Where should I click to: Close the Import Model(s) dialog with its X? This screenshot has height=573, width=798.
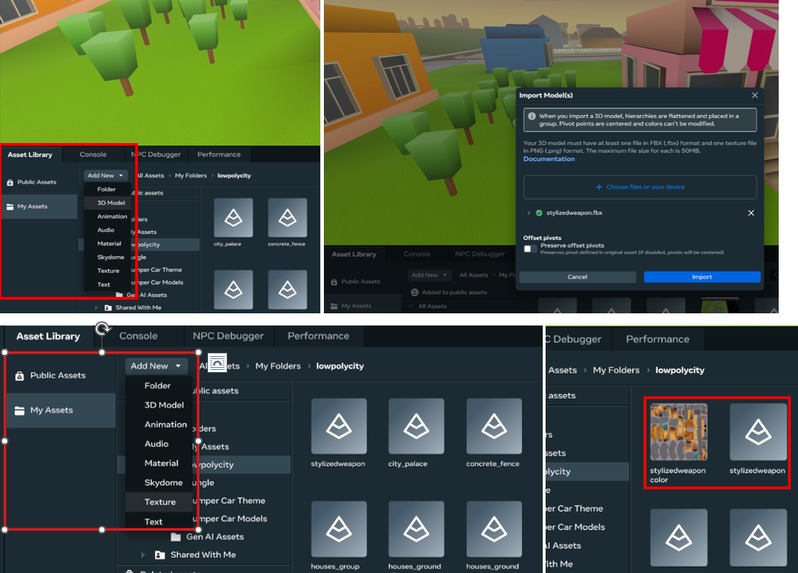point(755,95)
